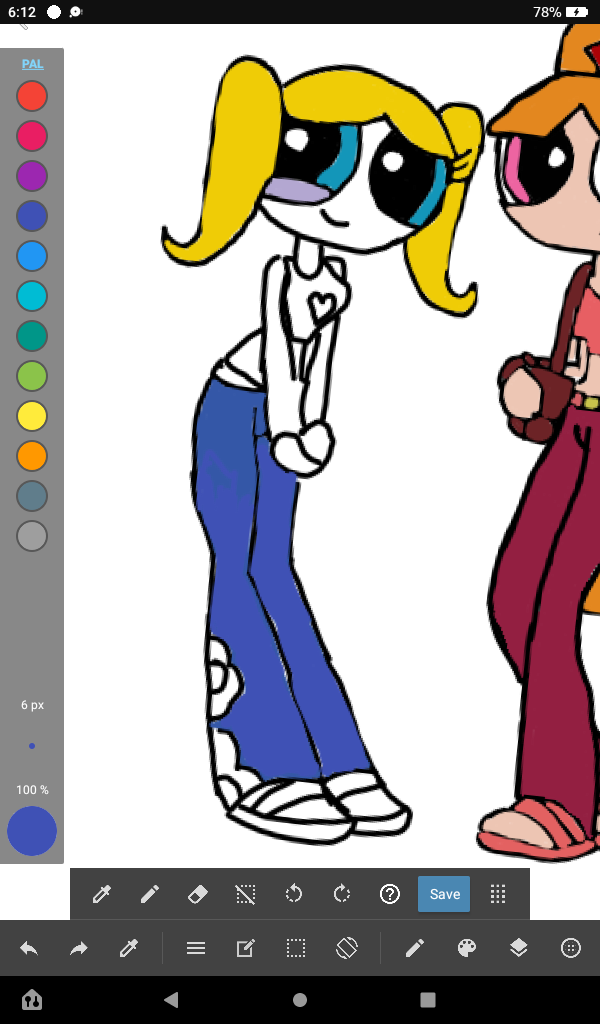Image resolution: width=600 pixels, height=1024 pixels.
Task: Select the blue-grey palette color
Action: point(32,496)
